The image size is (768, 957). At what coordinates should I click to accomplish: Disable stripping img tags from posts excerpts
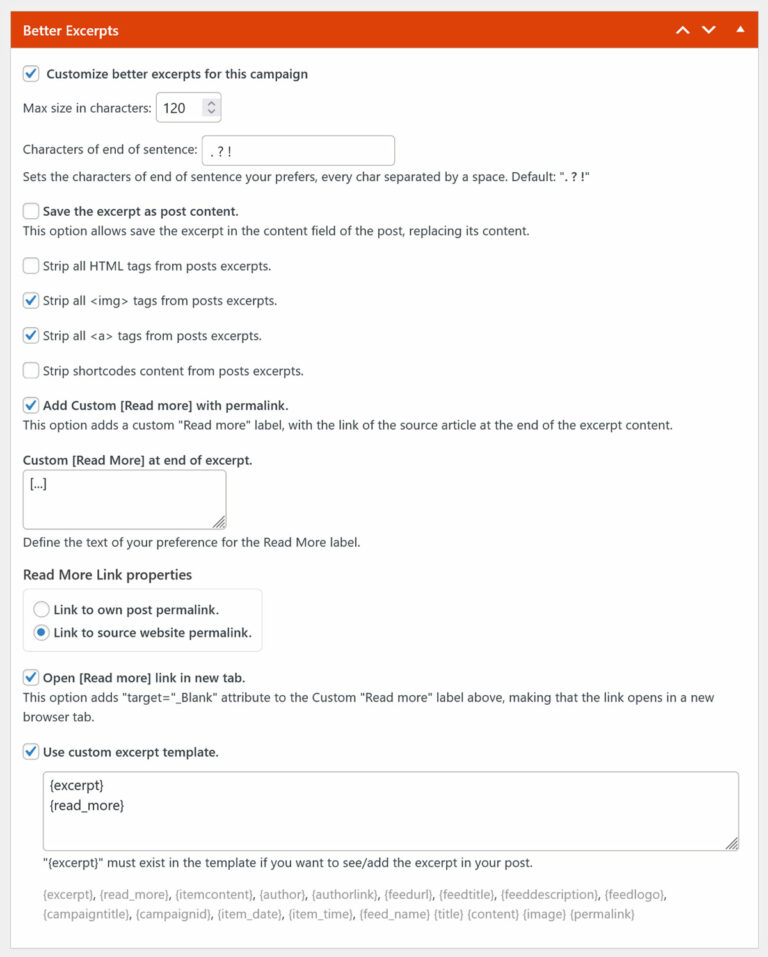[29, 300]
